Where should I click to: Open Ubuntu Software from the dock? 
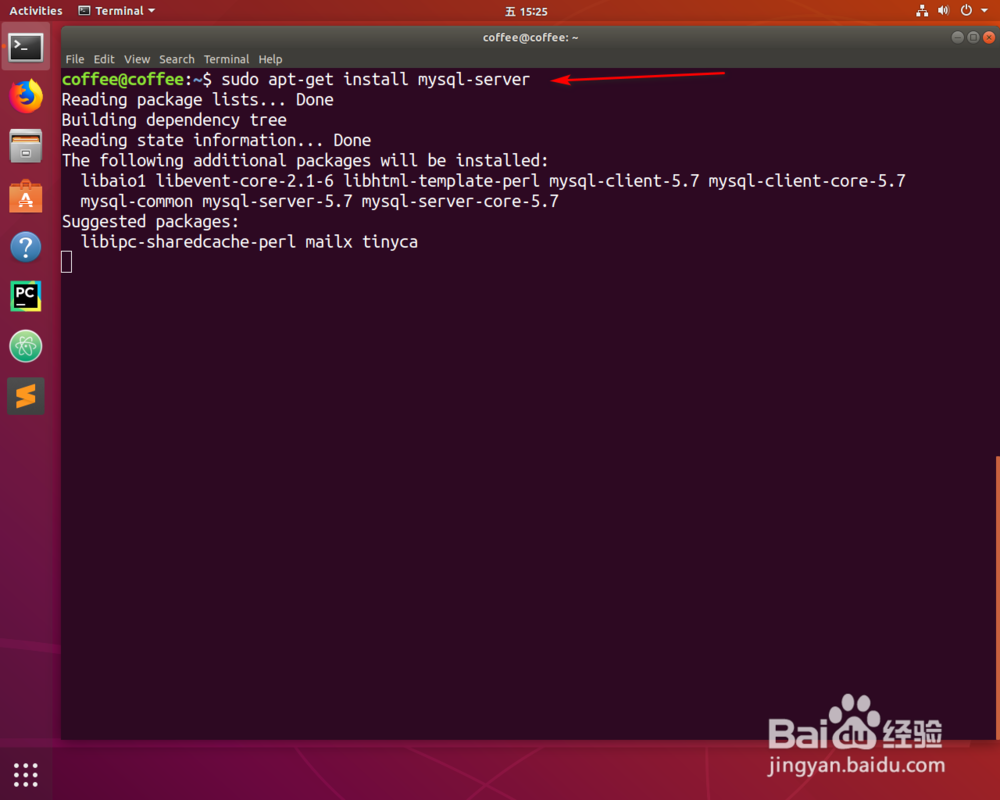25,196
